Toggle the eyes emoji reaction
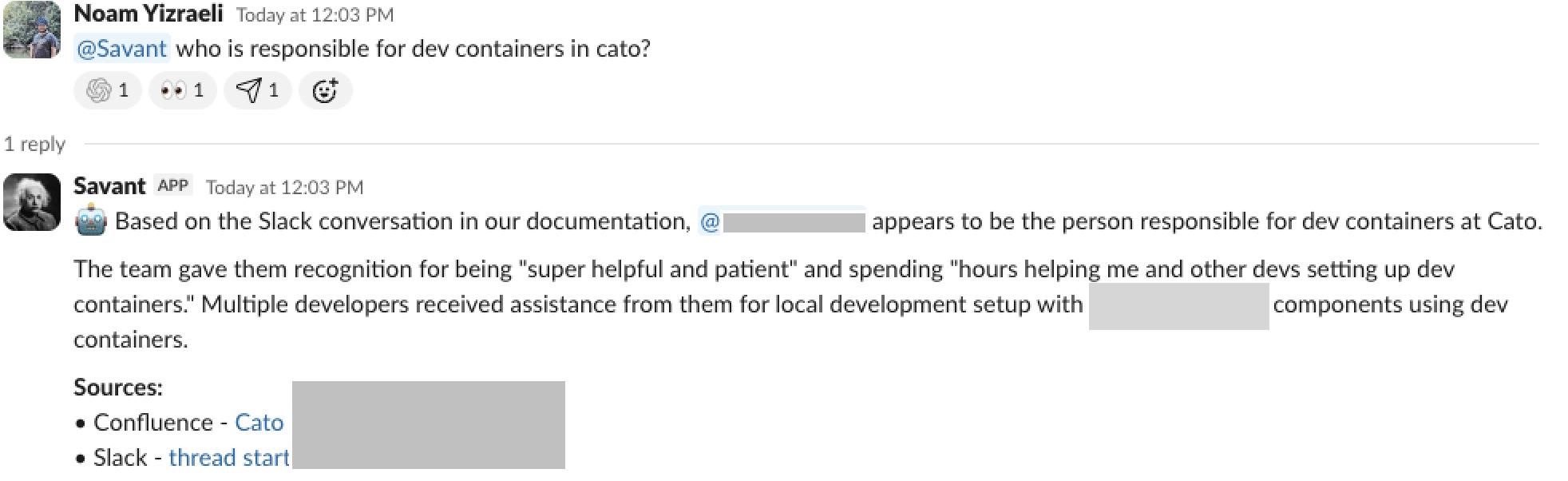This screenshot has width=1568, height=481. click(x=182, y=90)
